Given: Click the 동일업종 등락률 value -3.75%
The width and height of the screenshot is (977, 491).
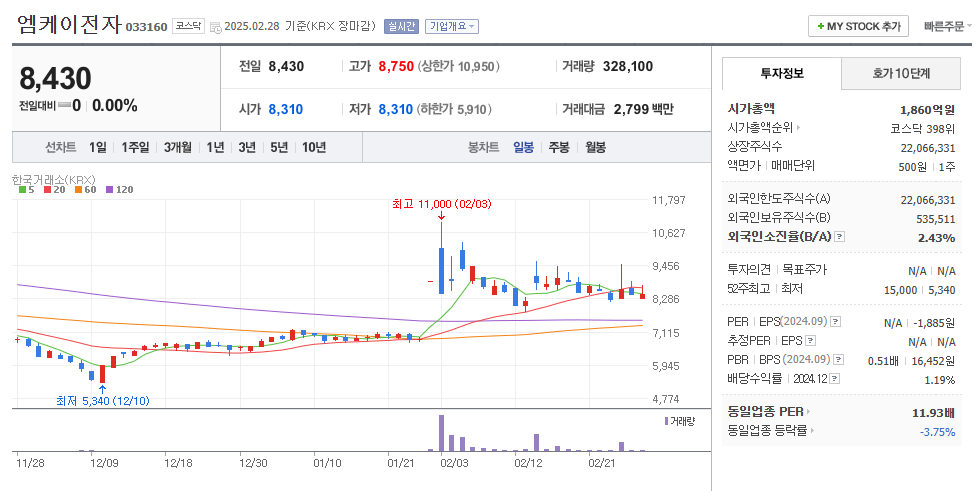Looking at the screenshot, I should tap(937, 432).
